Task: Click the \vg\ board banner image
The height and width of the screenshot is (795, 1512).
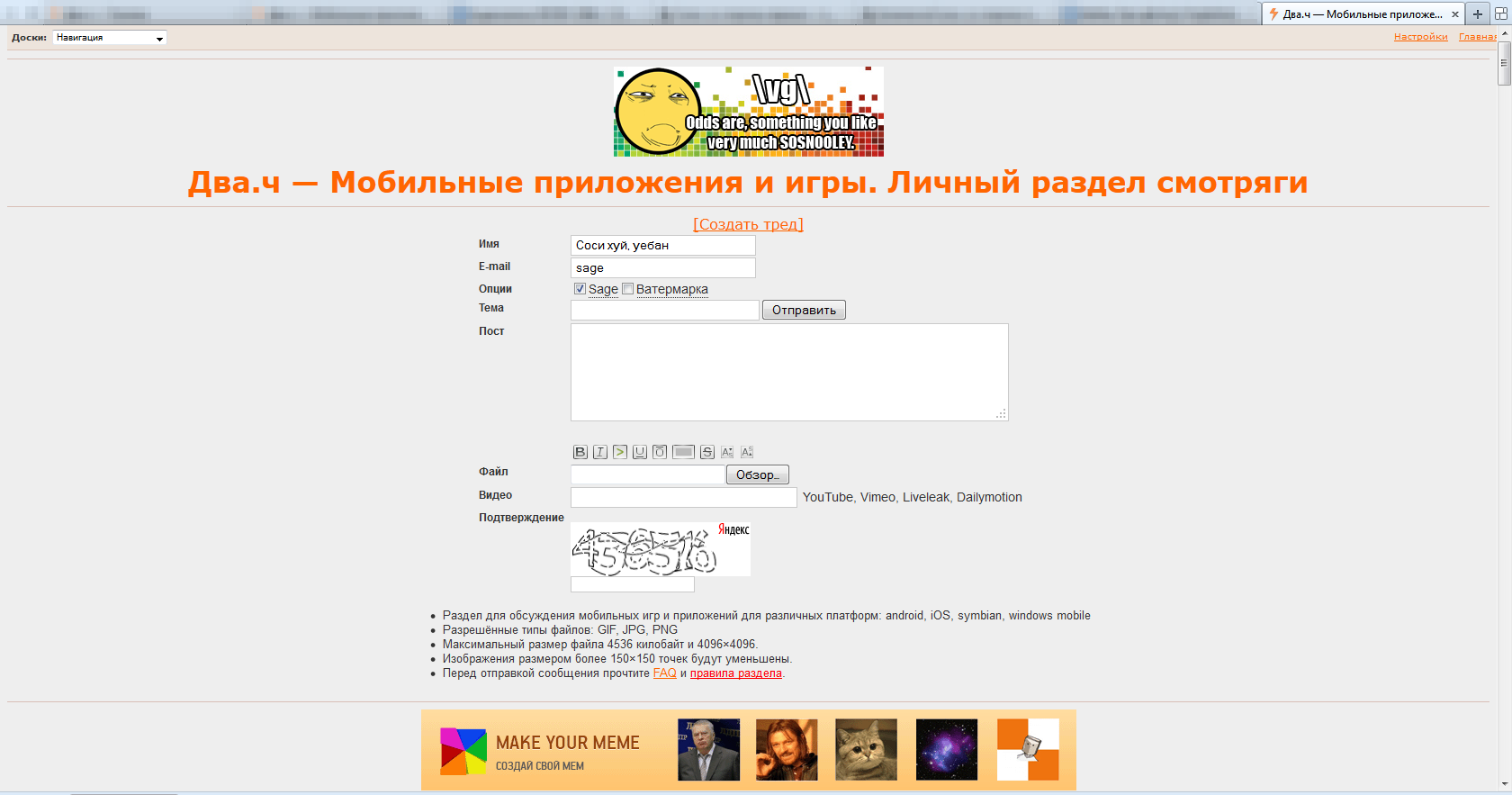Action: [749, 112]
